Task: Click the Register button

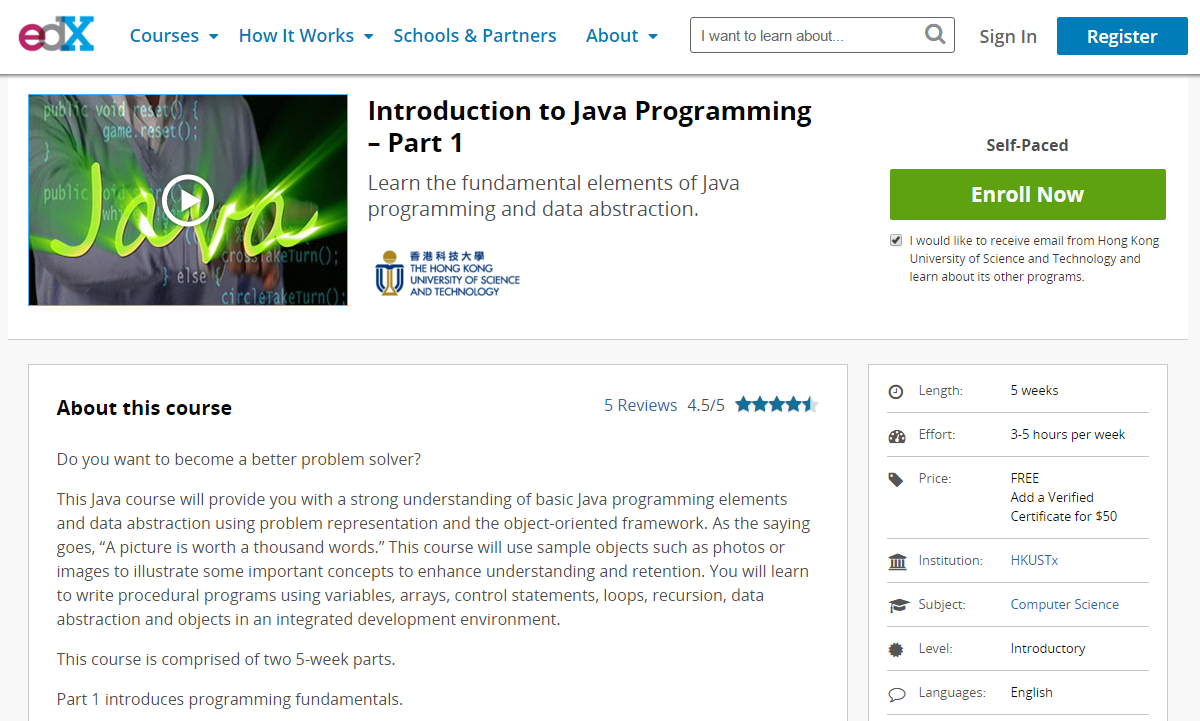Action: coord(1122,36)
